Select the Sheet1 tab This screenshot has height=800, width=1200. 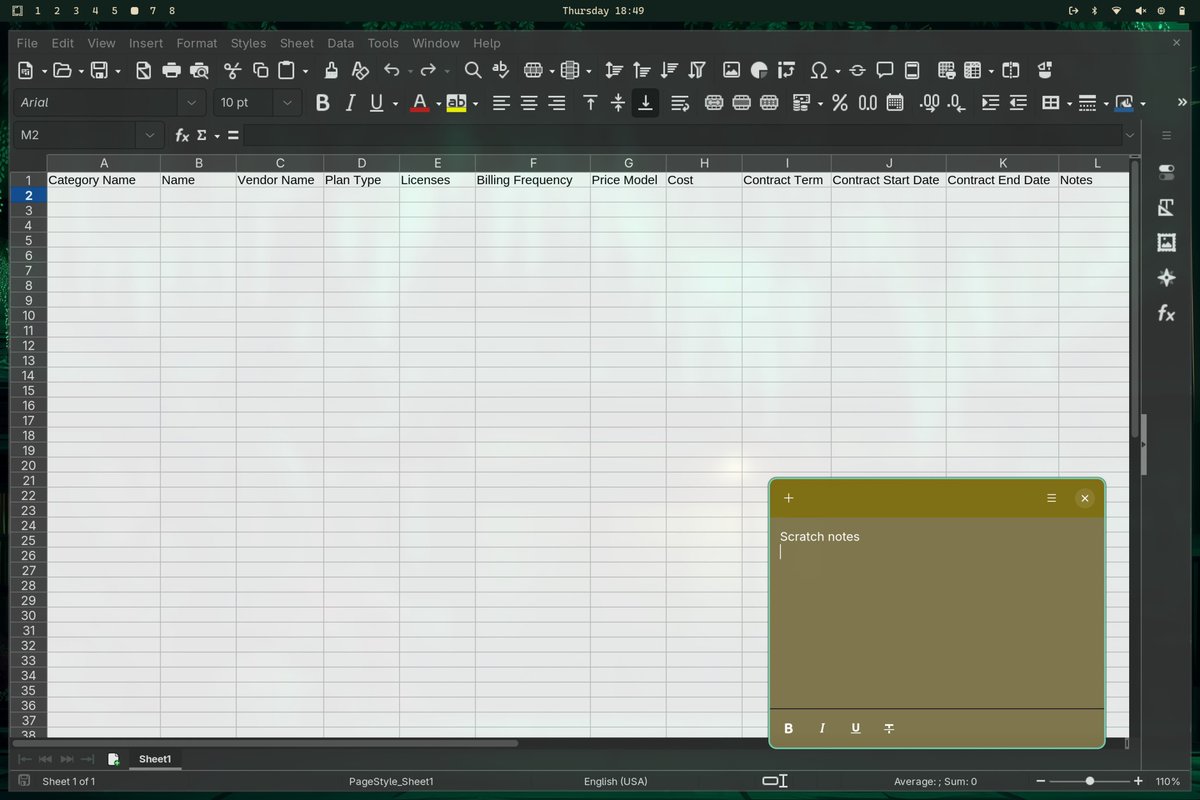(x=155, y=759)
